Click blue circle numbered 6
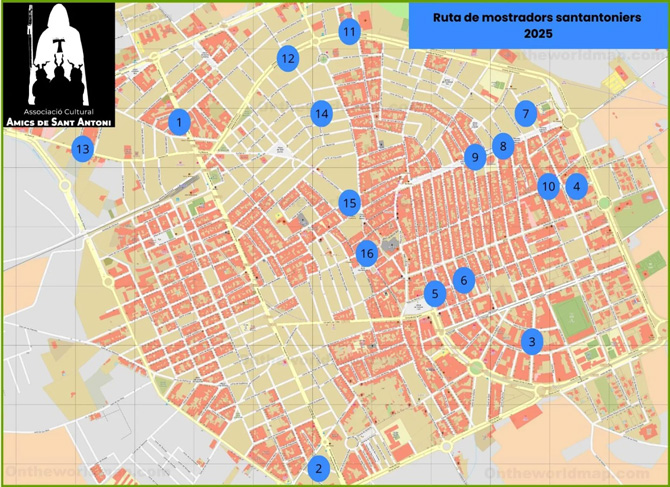The height and width of the screenshot is (487, 670). click(x=463, y=280)
